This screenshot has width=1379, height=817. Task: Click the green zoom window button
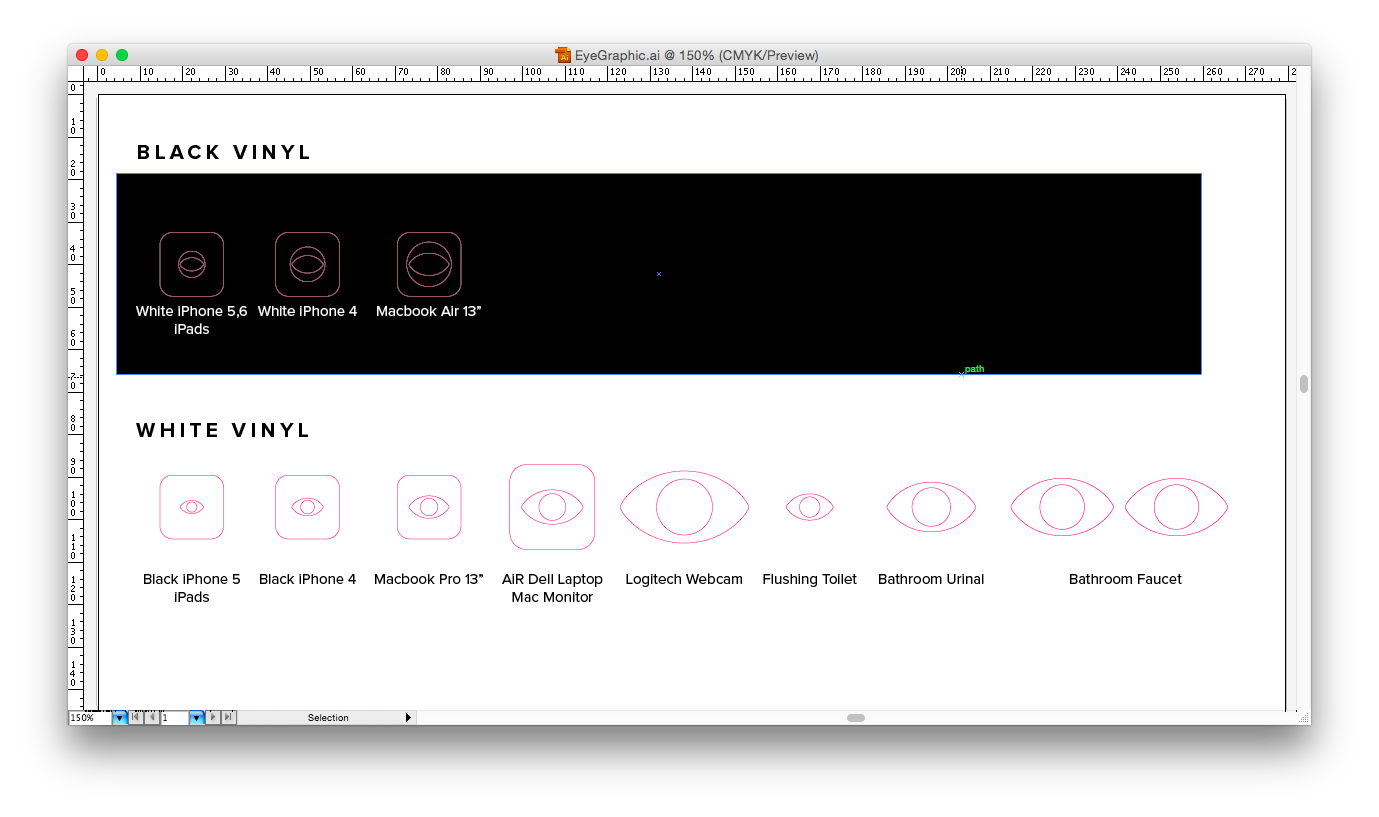pyautogui.click(x=122, y=55)
